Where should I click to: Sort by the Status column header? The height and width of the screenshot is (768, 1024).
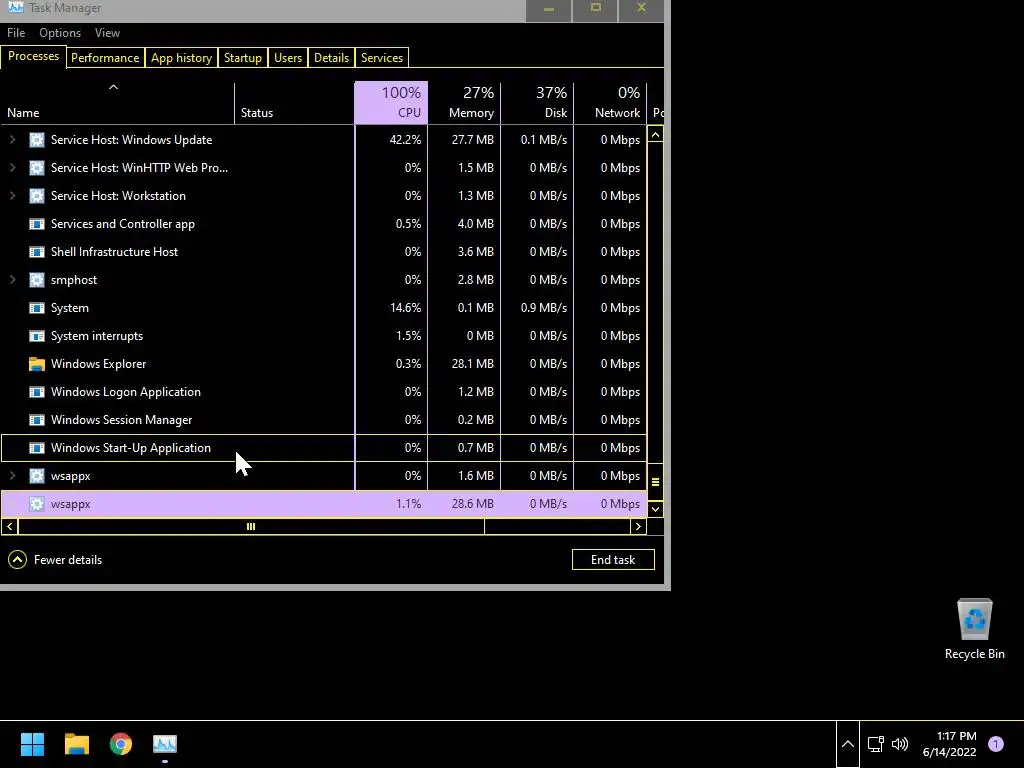click(x=295, y=103)
